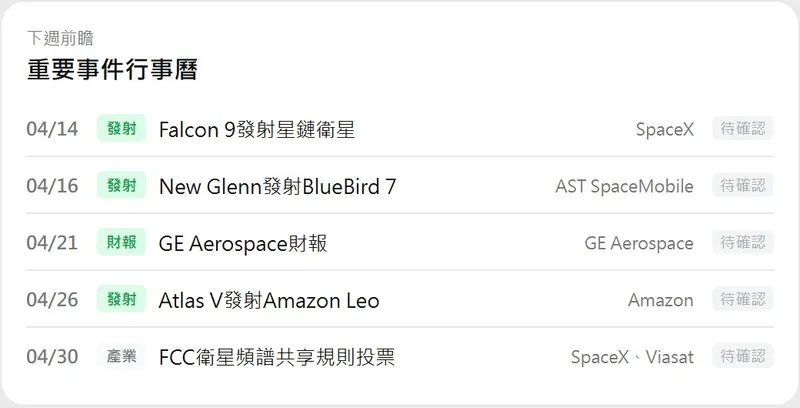Click the 發射 tag on the 04/16 row
Viewport: 800px width, 408px height.
click(122, 186)
